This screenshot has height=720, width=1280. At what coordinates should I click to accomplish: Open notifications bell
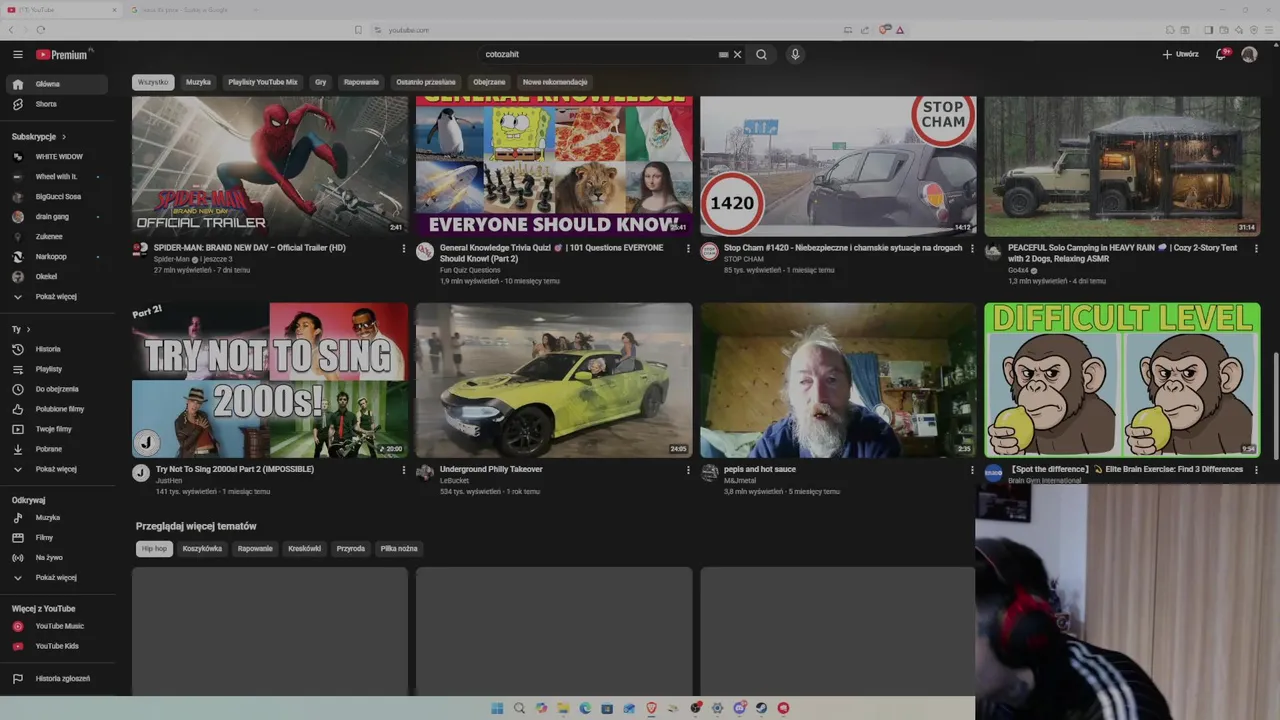tap(1221, 54)
